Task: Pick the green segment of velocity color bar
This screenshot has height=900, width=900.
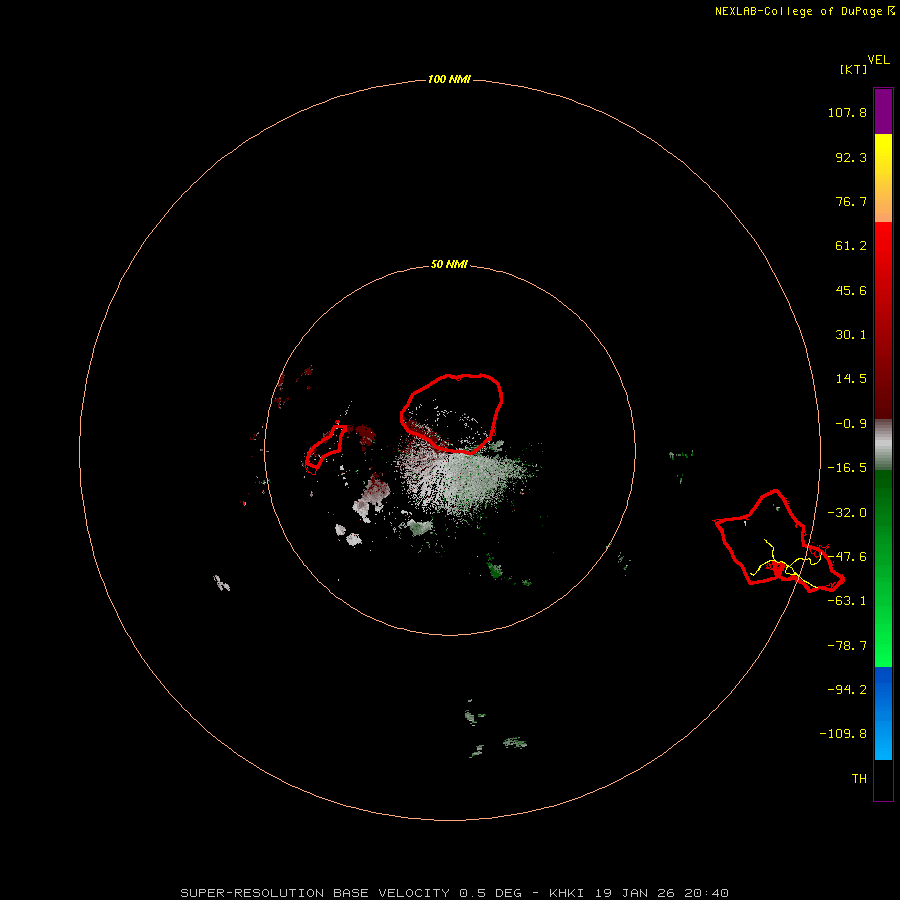Action: point(883,568)
